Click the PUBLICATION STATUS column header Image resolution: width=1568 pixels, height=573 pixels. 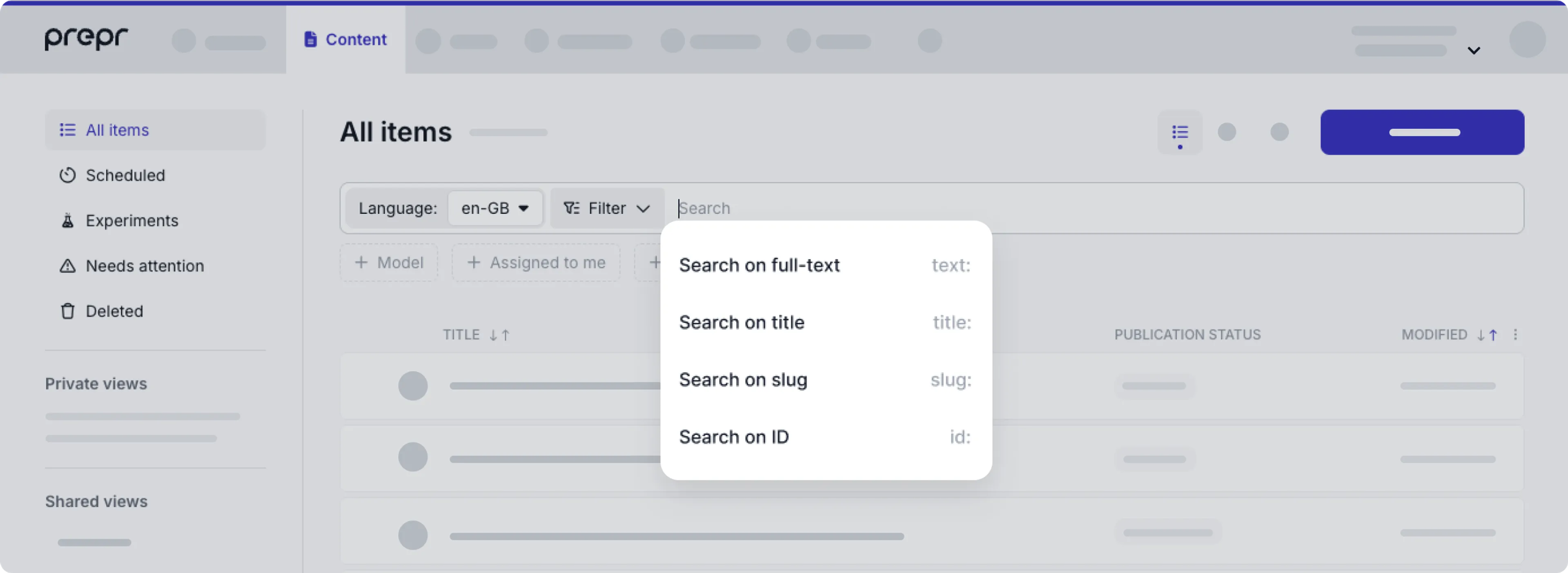coord(1187,335)
